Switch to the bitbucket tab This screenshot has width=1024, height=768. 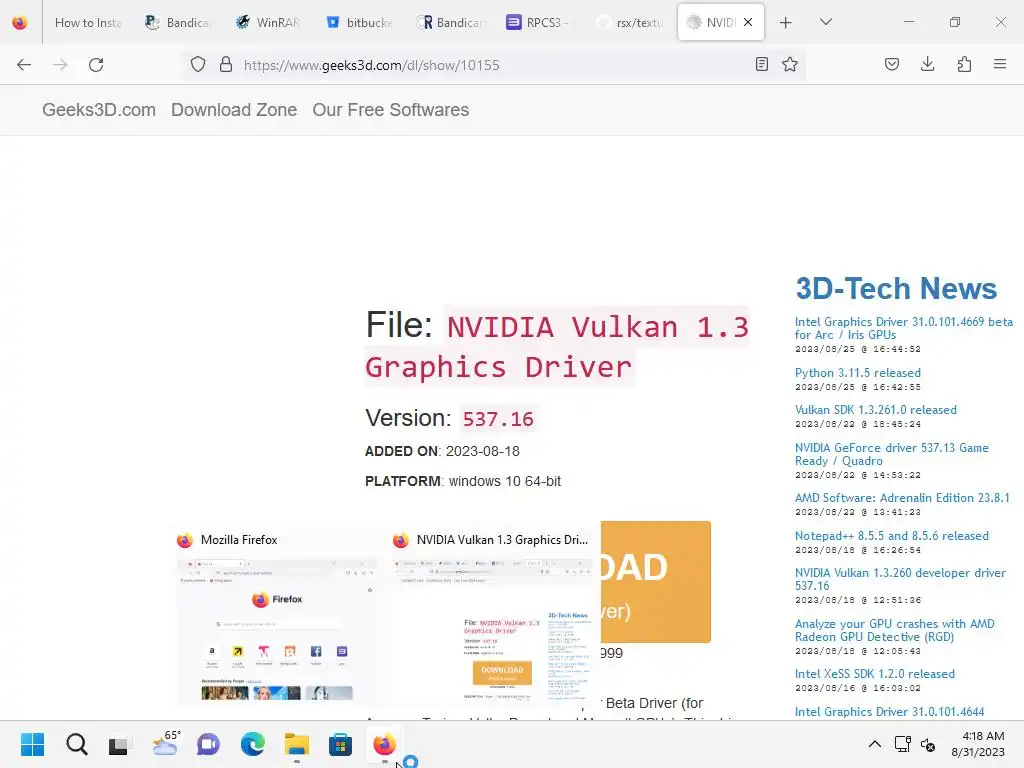[x=359, y=23]
